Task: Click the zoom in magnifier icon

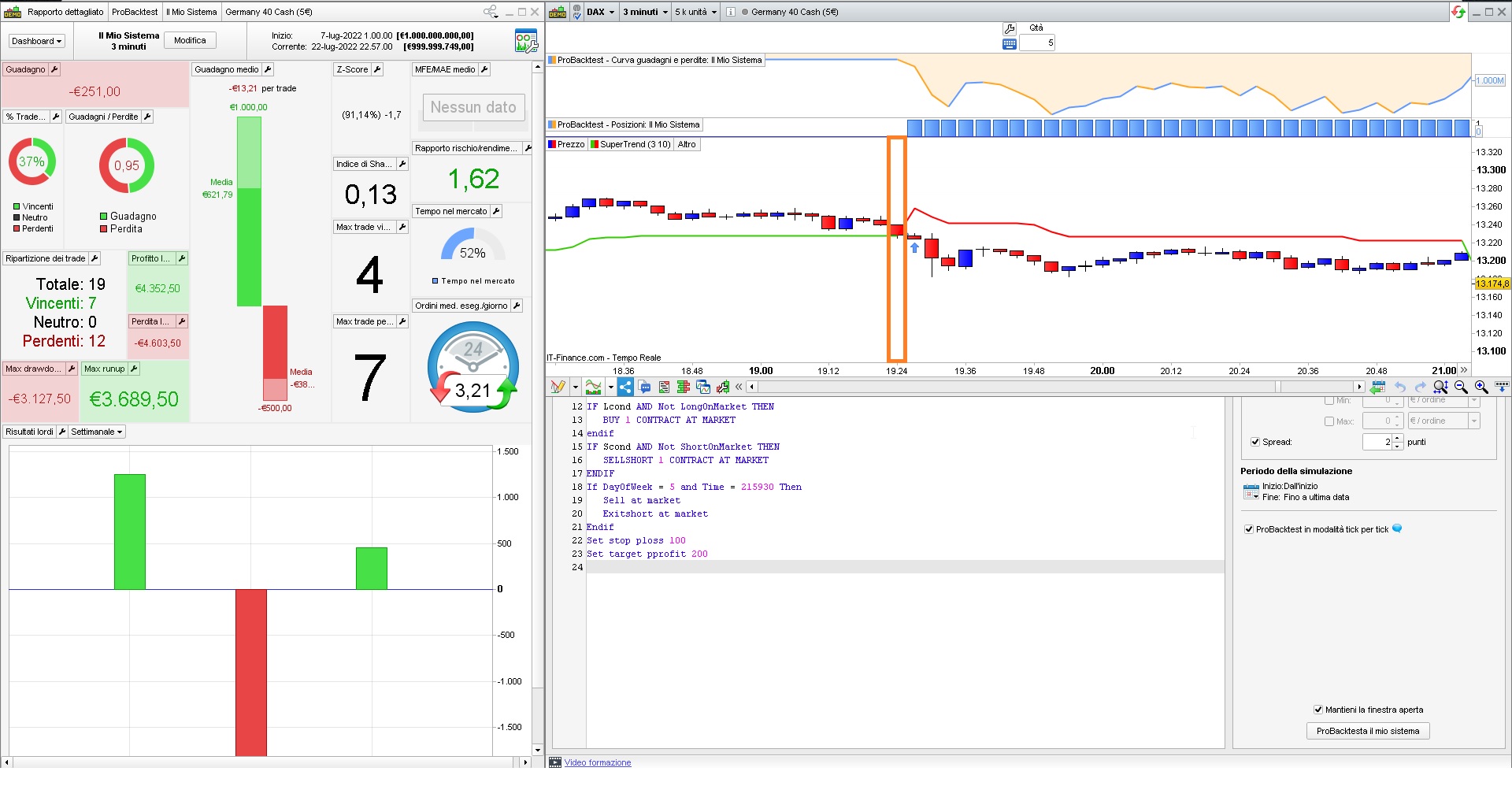Action: (1481, 387)
